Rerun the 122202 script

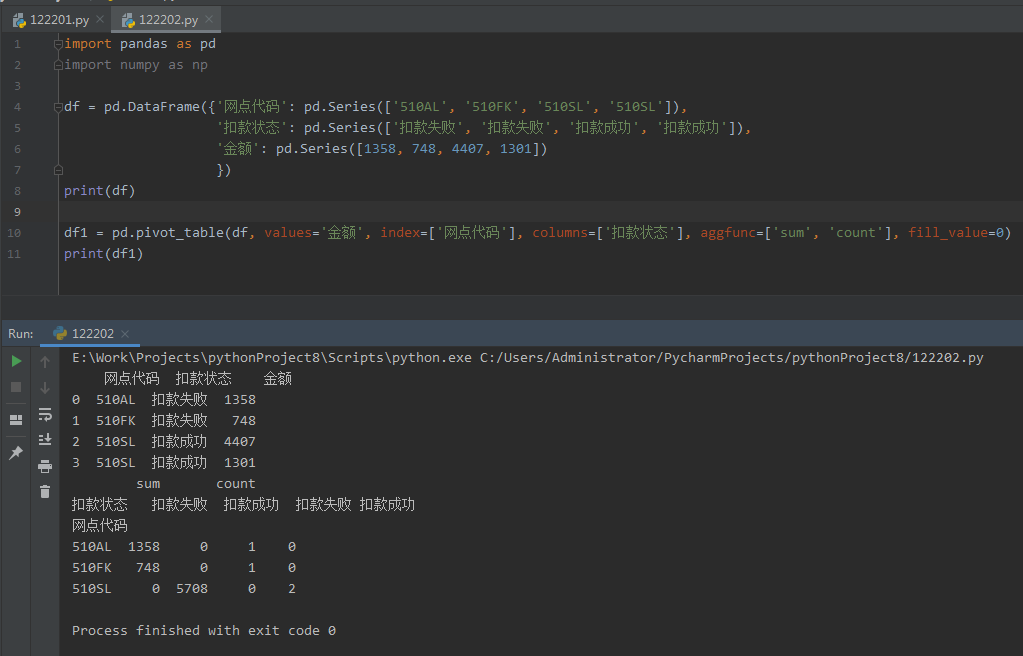point(16,361)
